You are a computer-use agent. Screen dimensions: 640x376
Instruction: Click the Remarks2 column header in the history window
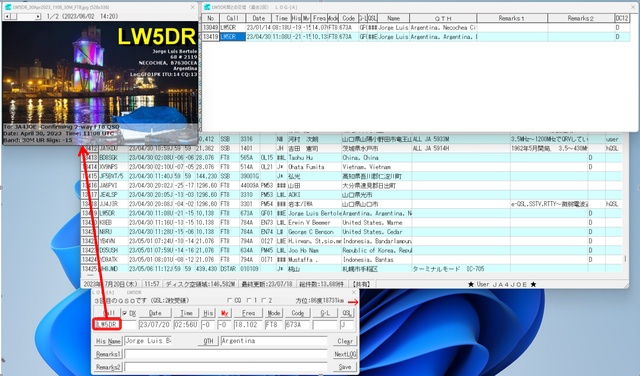[581, 18]
